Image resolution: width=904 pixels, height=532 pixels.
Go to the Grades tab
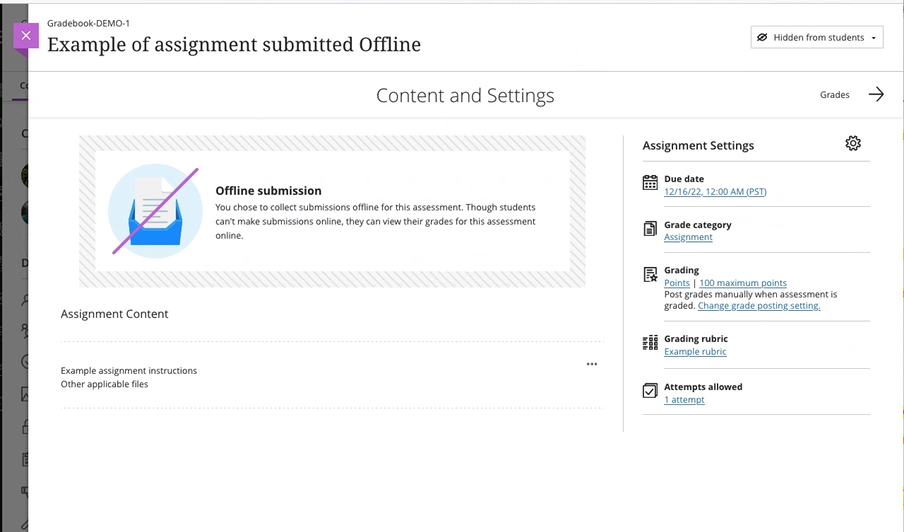tap(834, 95)
